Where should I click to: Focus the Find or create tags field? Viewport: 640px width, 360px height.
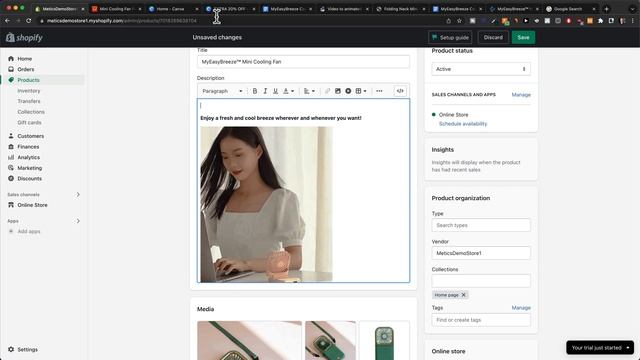point(481,320)
